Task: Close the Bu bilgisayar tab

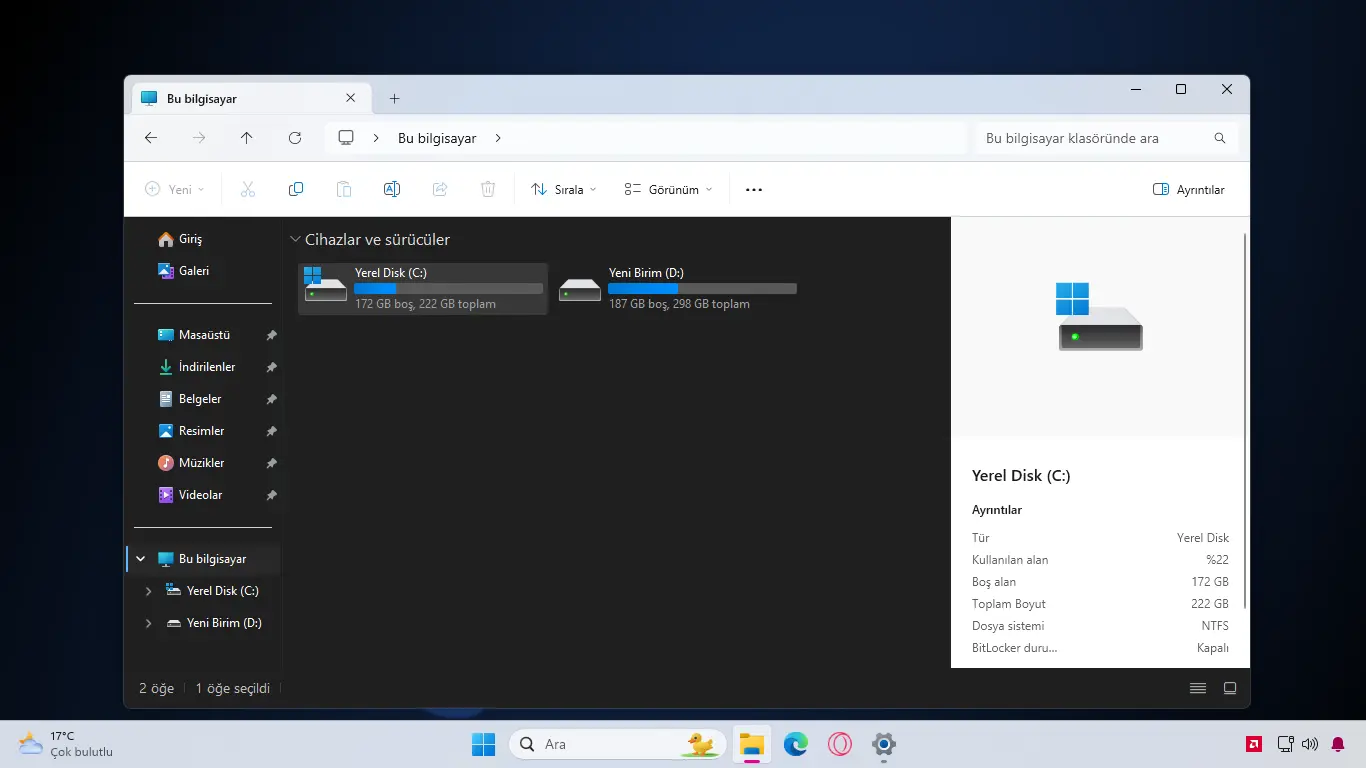Action: tap(350, 98)
